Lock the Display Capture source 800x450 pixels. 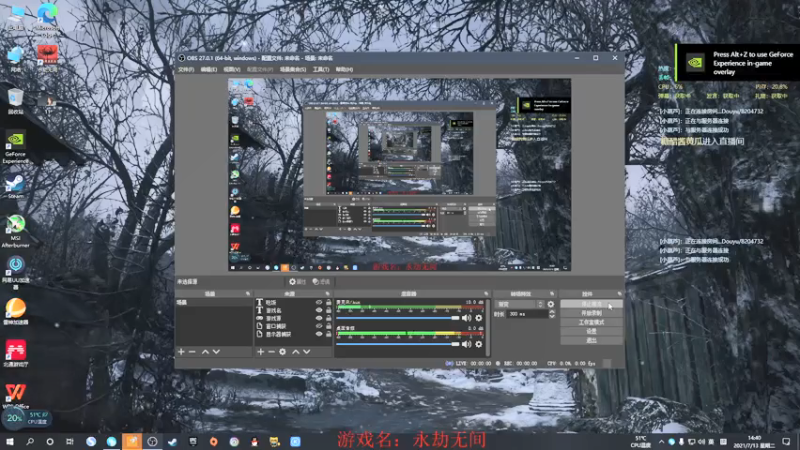tap(329, 334)
